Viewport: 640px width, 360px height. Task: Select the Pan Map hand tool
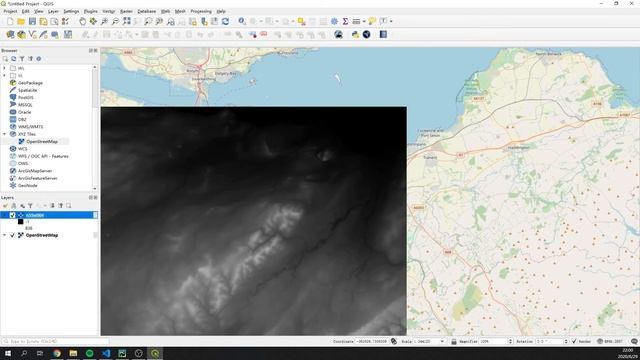[x=82, y=21]
